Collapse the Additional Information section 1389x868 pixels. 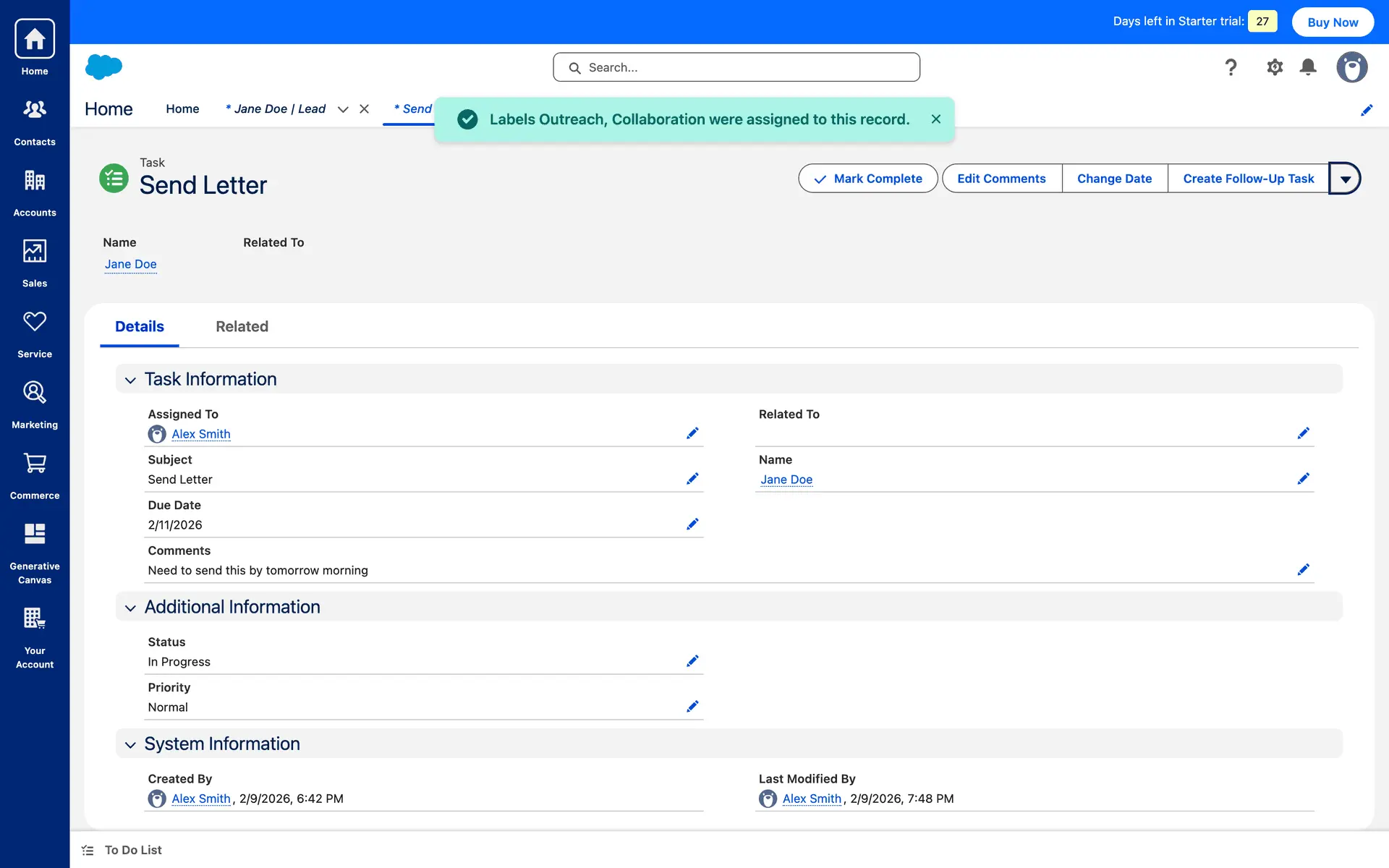(x=130, y=608)
